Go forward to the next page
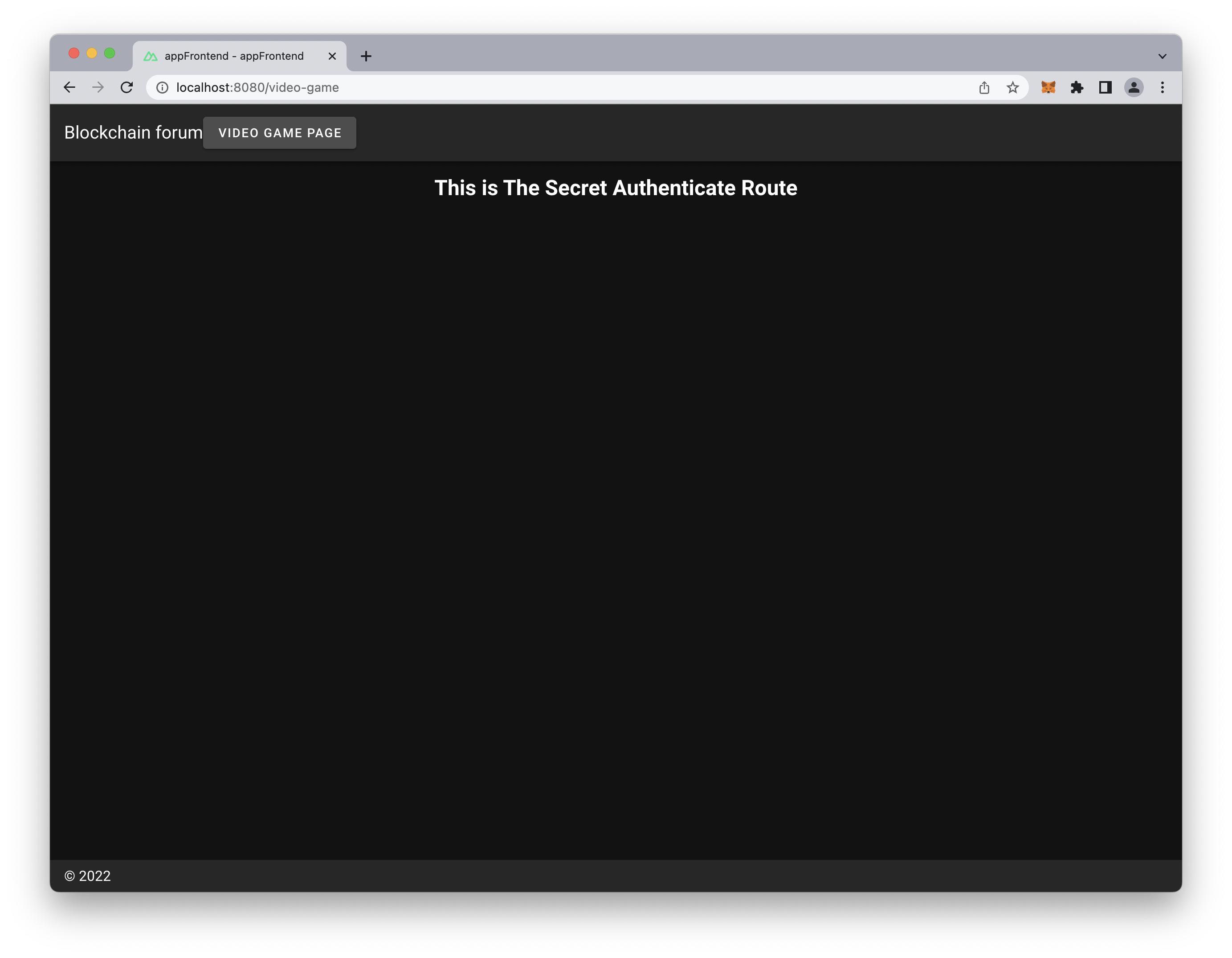The width and height of the screenshot is (1232, 958). pyautogui.click(x=98, y=87)
